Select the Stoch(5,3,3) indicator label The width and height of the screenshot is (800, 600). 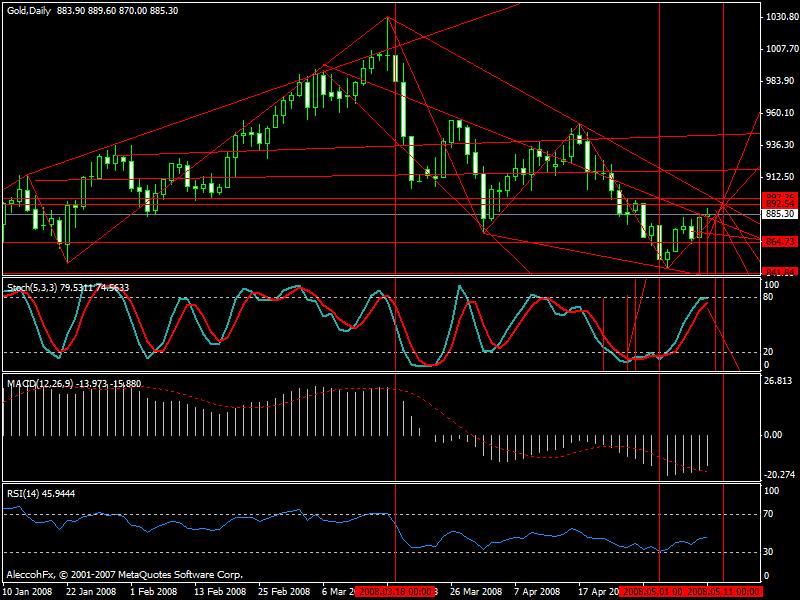[32, 287]
